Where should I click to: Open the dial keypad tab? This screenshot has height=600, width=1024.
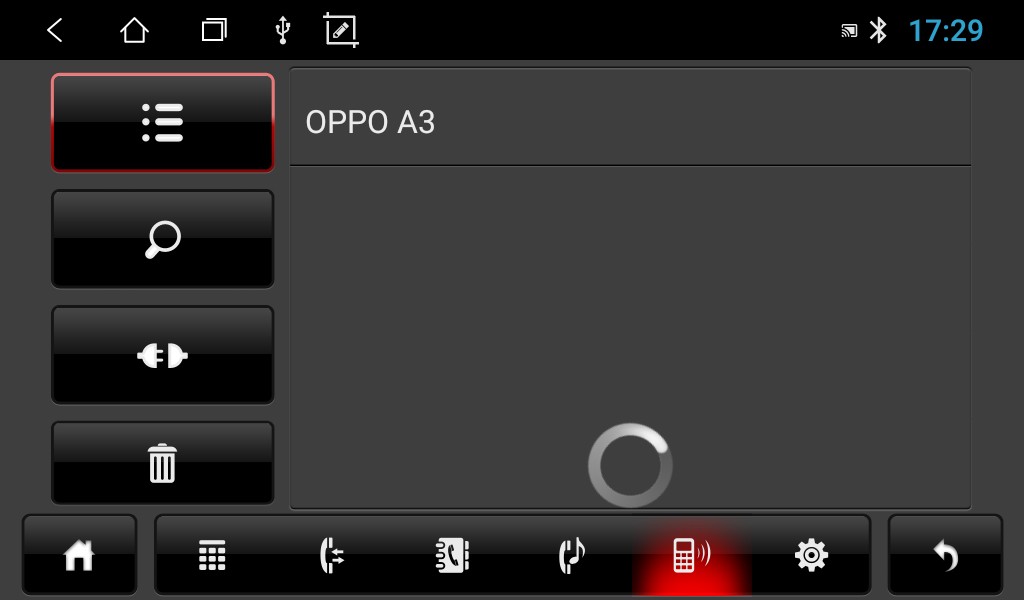pos(212,556)
